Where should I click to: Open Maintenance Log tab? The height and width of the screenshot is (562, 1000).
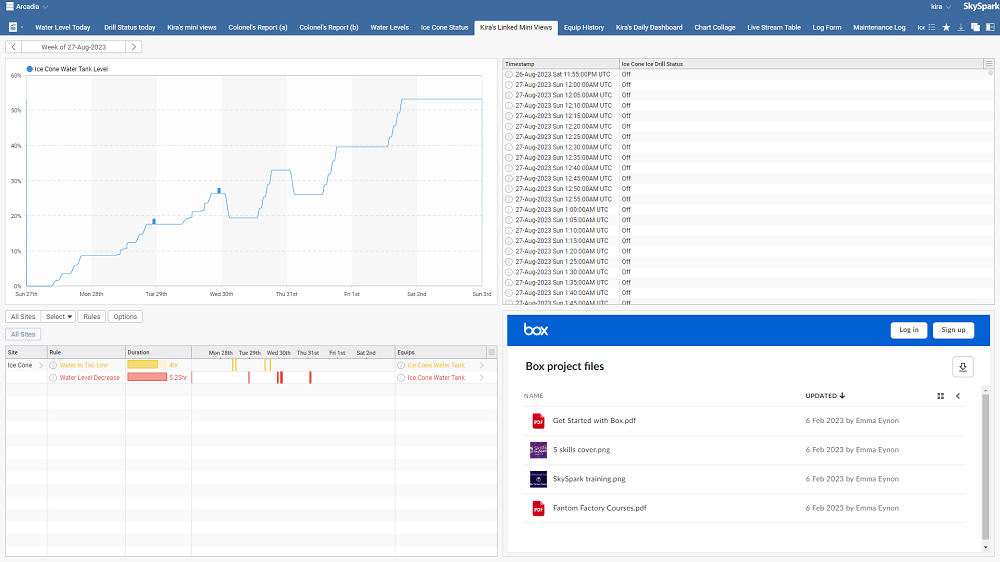coord(879,27)
